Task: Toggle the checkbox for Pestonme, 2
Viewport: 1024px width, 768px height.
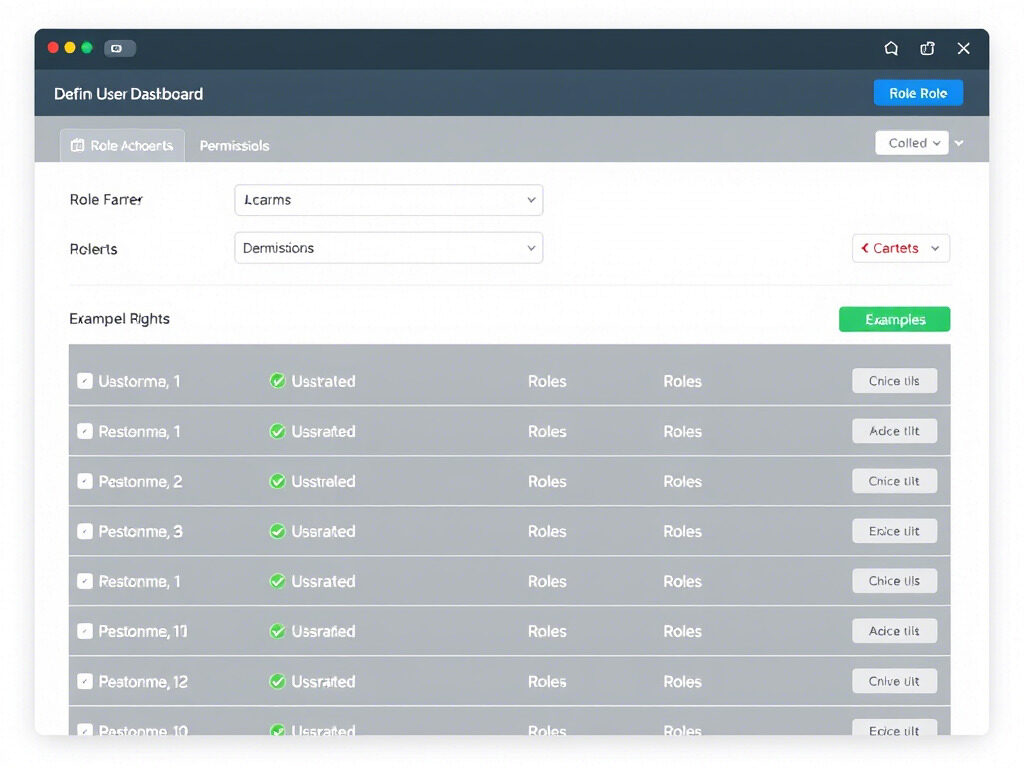Action: click(x=85, y=481)
